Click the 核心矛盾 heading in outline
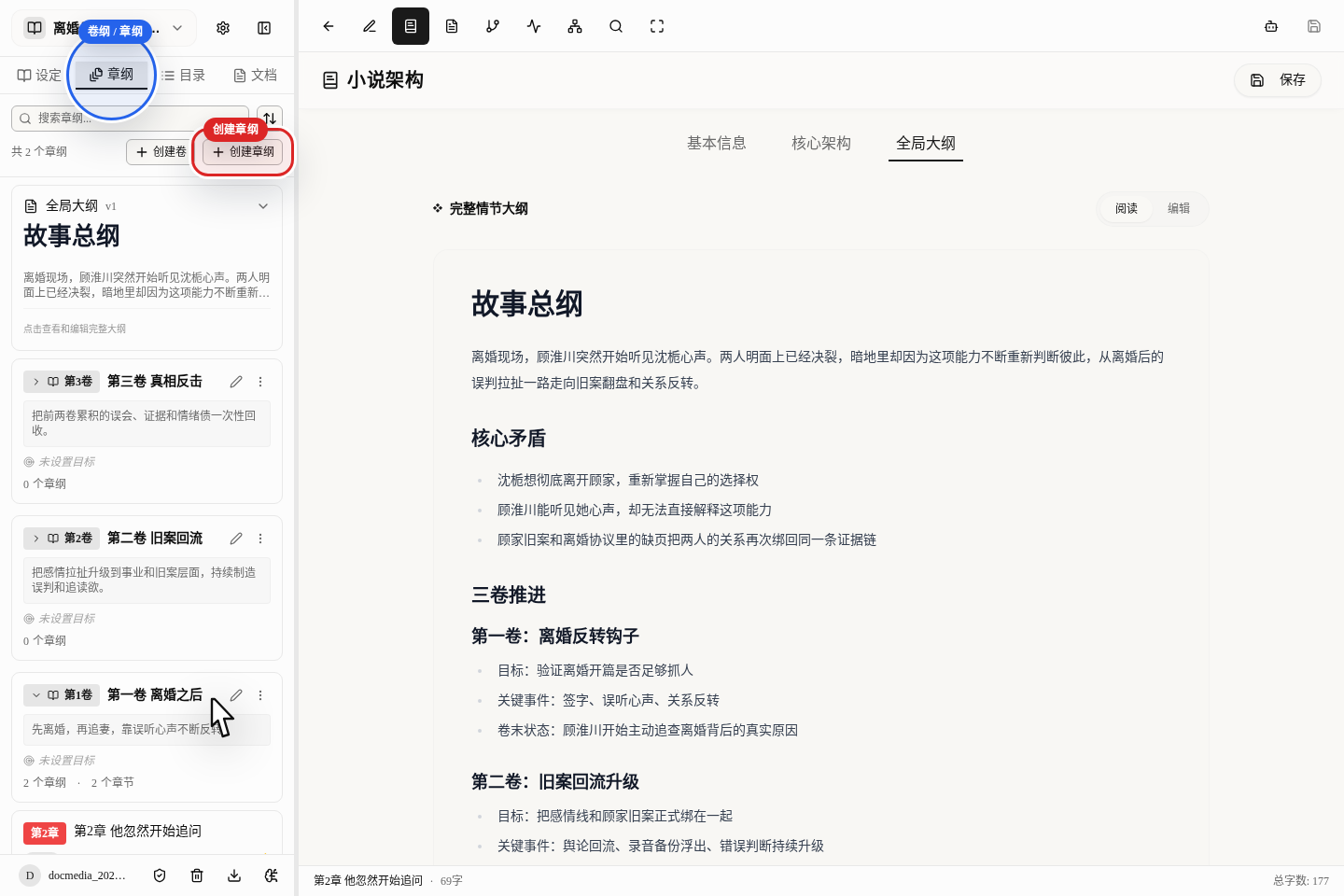The width and height of the screenshot is (1344, 896). [509, 439]
